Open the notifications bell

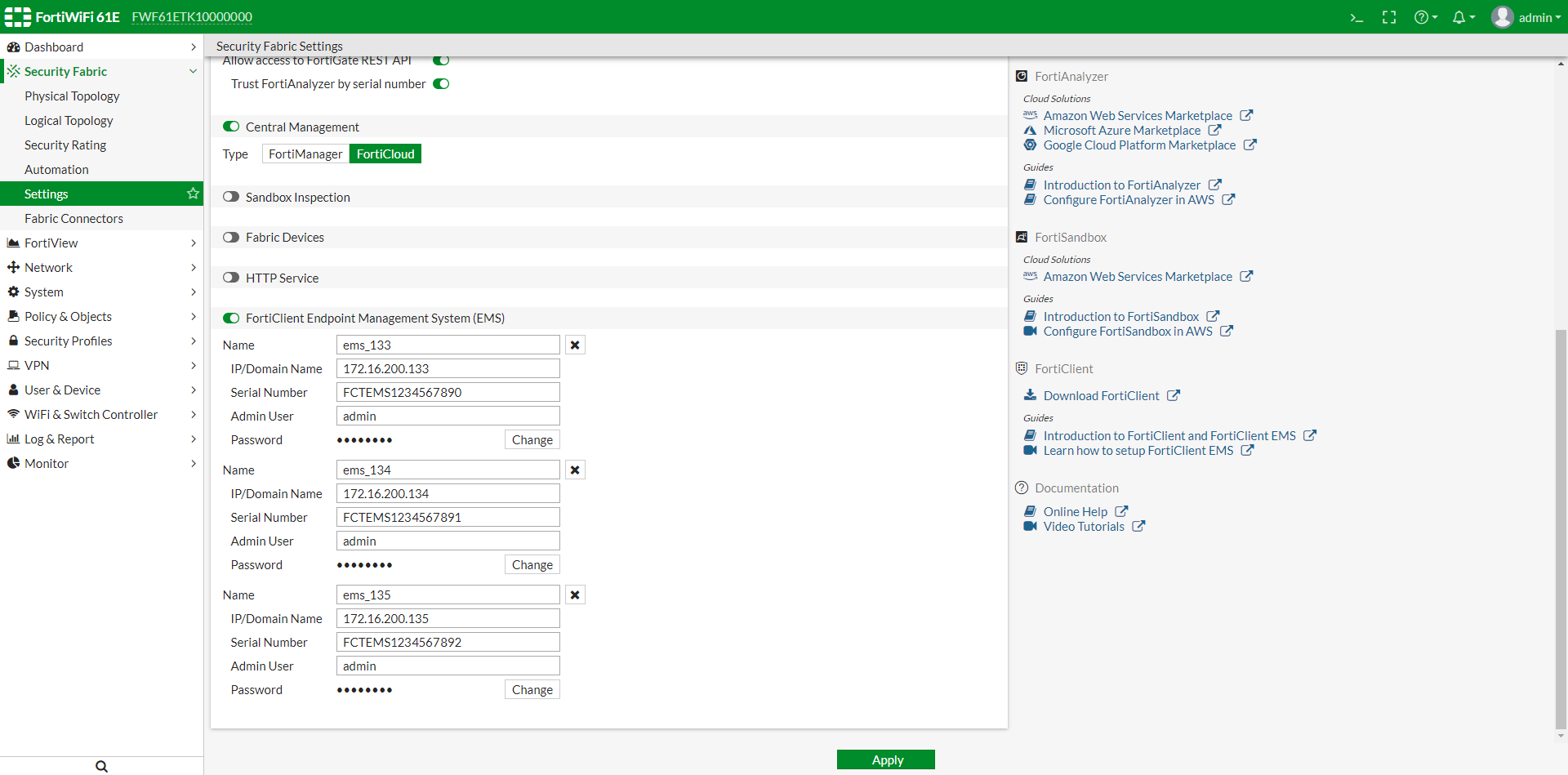coord(1463,17)
